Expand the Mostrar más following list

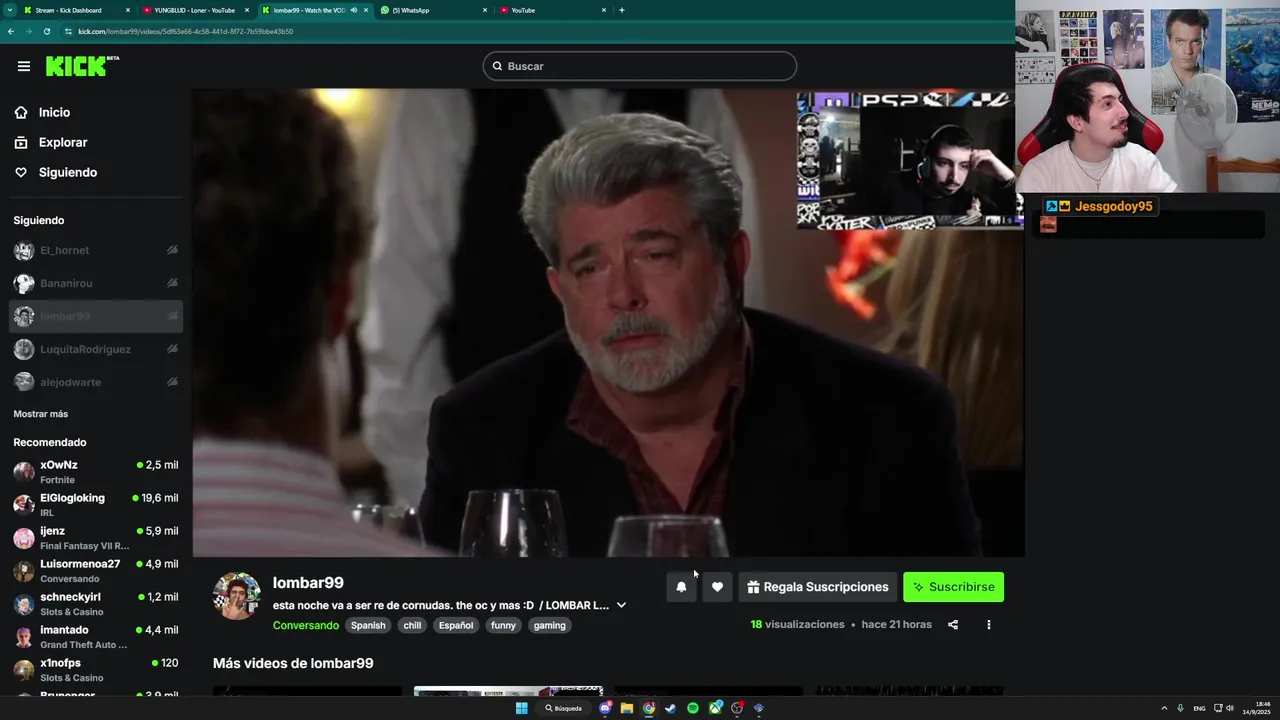pyautogui.click(x=41, y=414)
